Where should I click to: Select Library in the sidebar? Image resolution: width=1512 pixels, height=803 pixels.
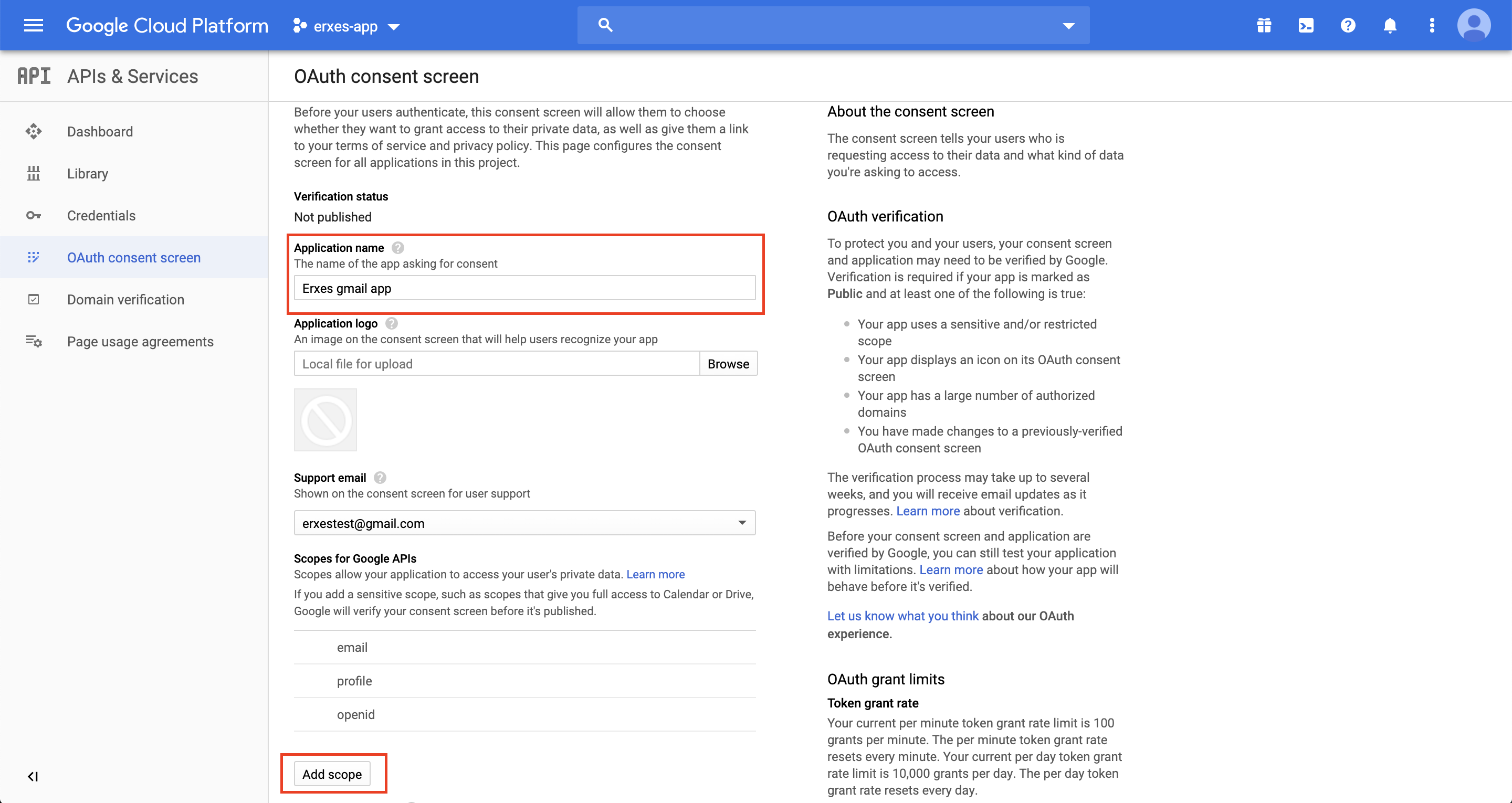click(x=88, y=174)
